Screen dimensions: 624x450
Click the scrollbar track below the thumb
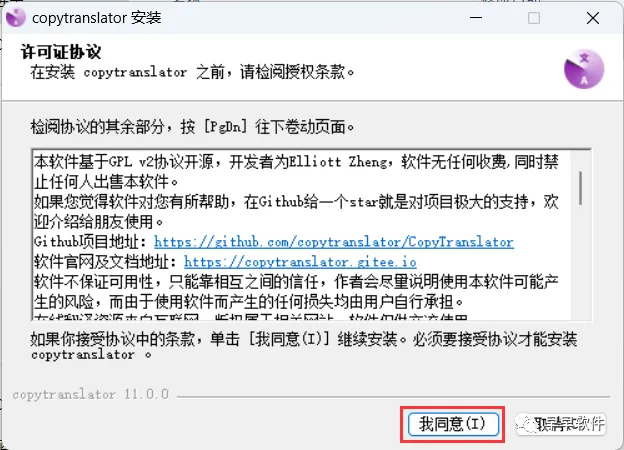580,263
